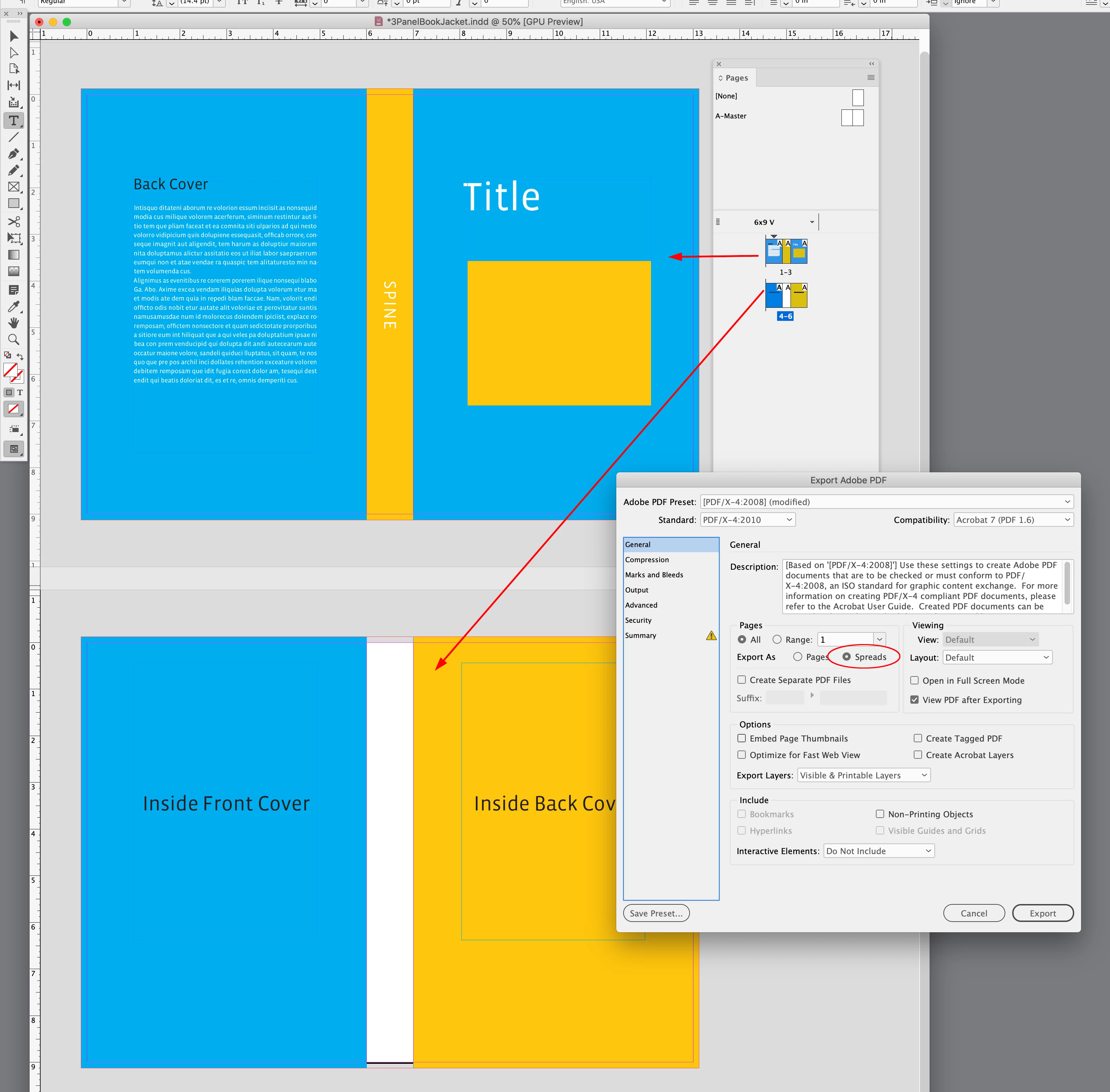Screen dimensions: 1110x1092
Task: Click the Export button
Action: coord(1042,913)
